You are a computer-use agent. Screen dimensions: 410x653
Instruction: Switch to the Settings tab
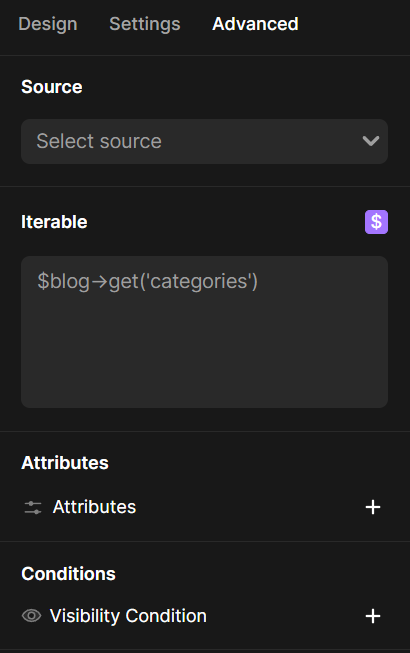coord(145,24)
